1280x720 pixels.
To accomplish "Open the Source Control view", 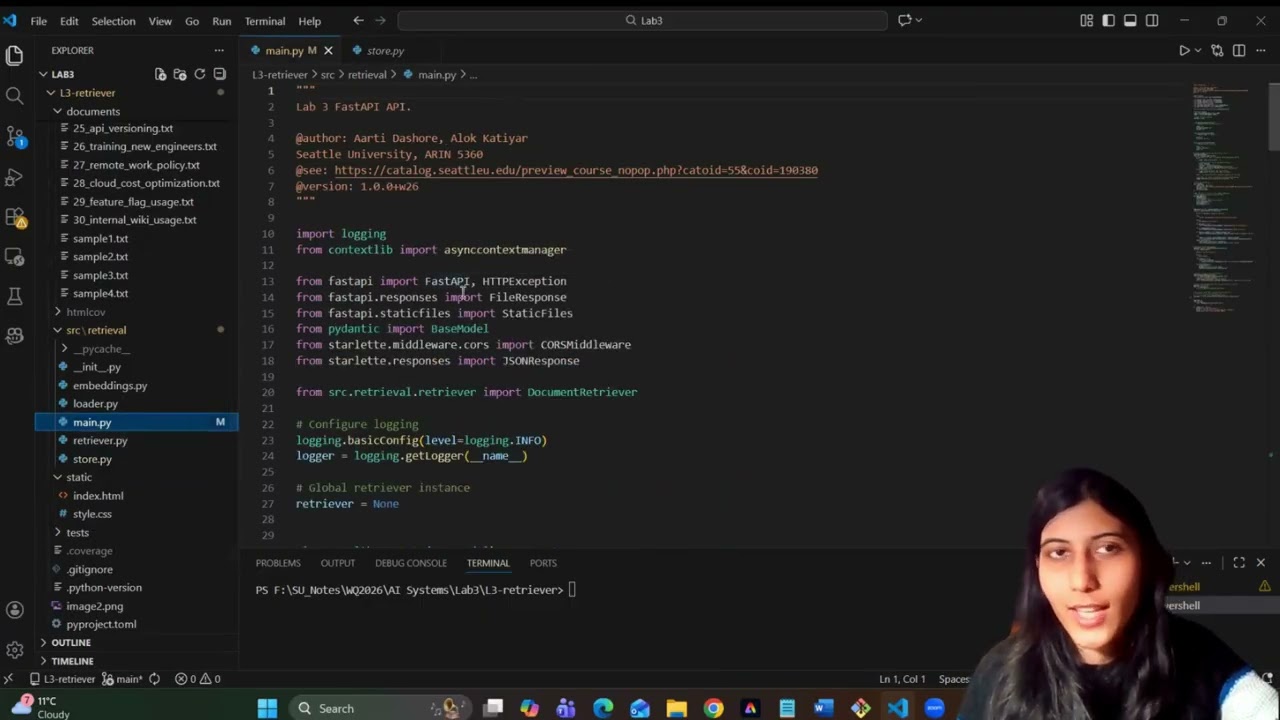I will point(14,137).
